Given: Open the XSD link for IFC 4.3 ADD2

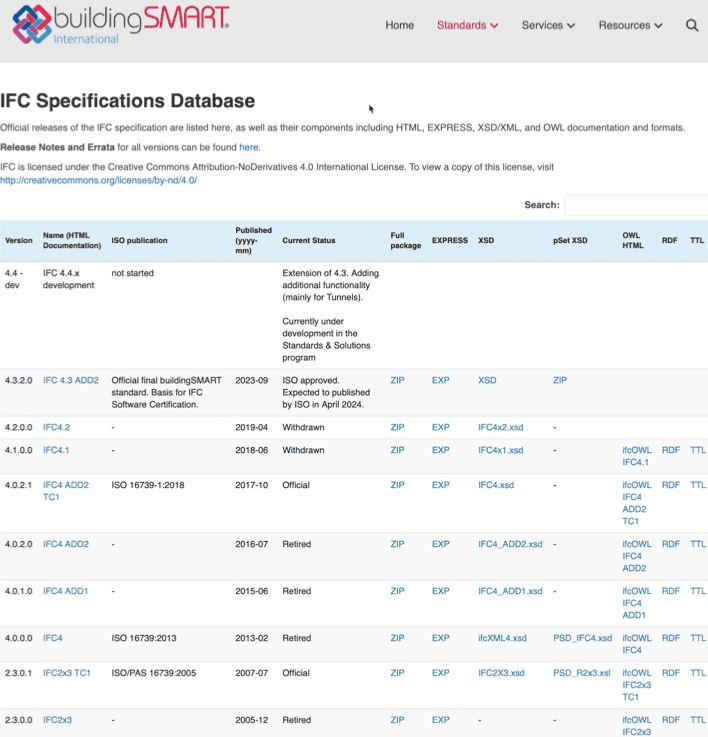Looking at the screenshot, I should pos(487,380).
